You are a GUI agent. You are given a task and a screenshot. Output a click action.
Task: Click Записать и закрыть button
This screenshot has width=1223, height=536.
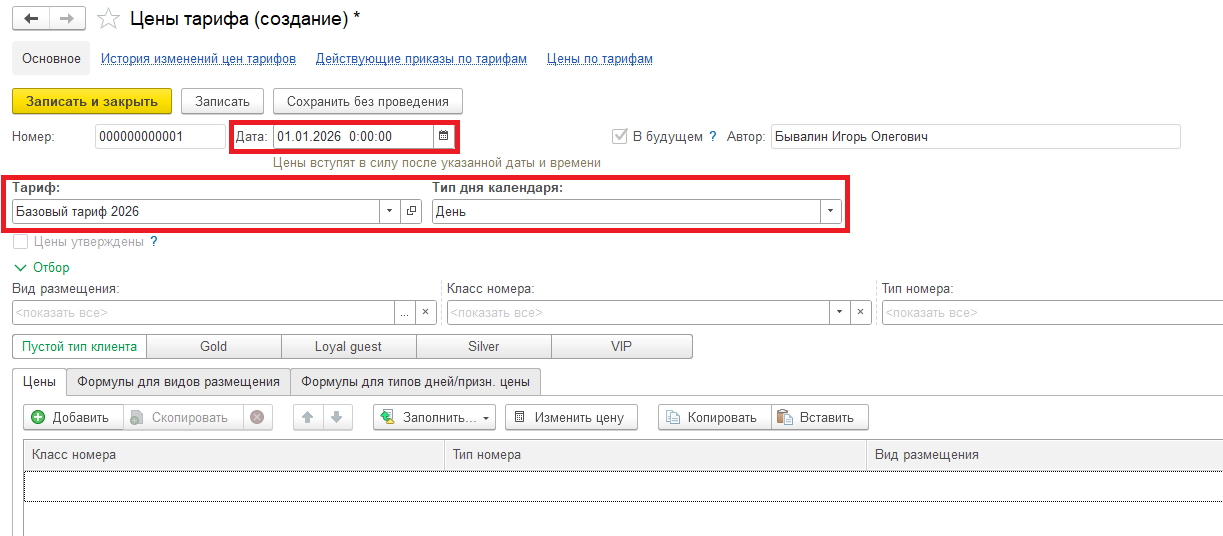pyautogui.click(x=92, y=101)
